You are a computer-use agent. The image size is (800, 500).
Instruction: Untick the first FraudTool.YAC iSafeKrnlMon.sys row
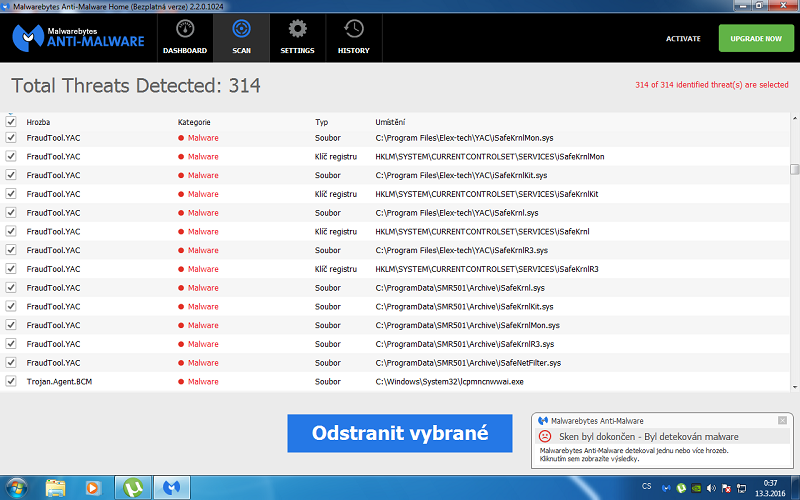(x=11, y=137)
